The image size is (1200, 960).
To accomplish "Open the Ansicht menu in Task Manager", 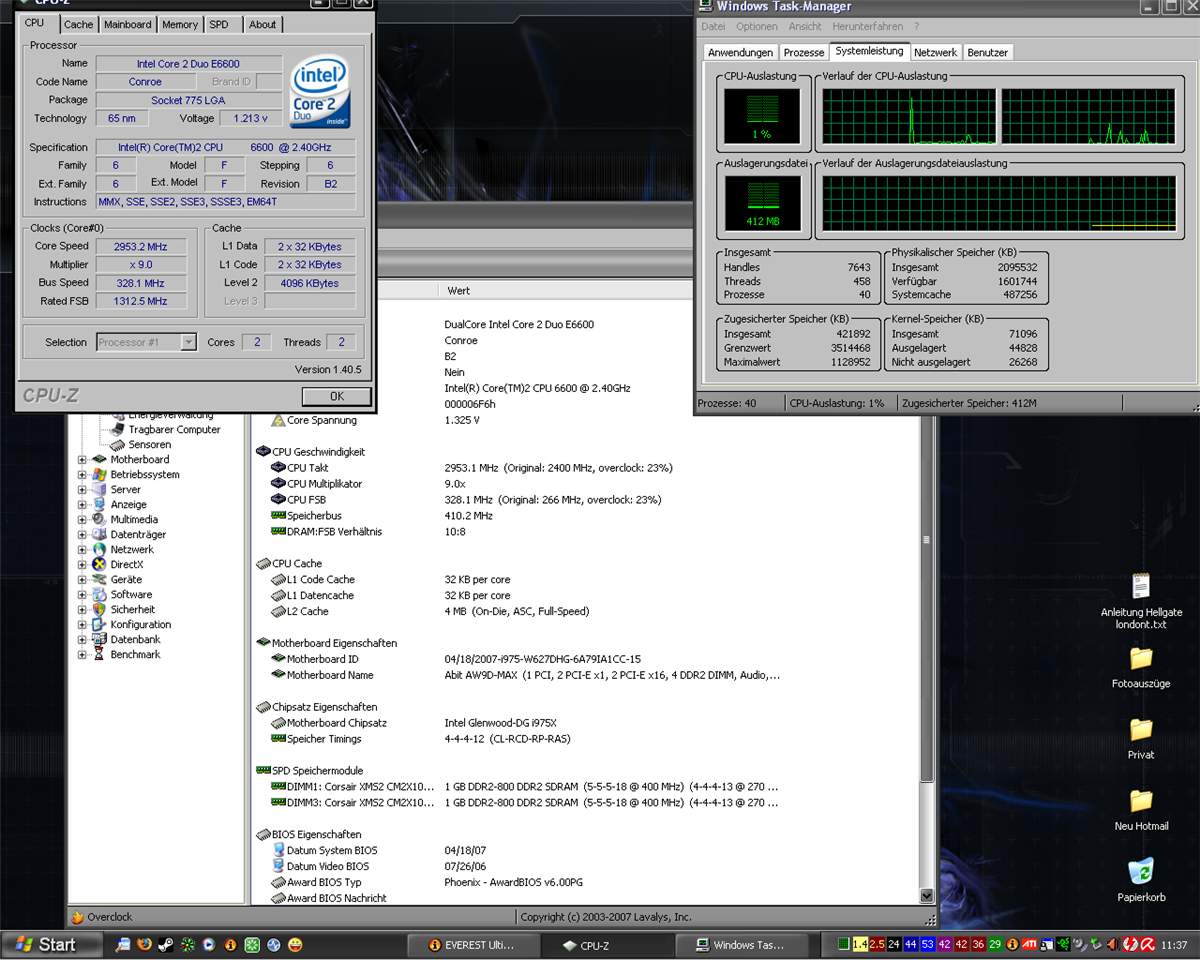I will pos(805,26).
